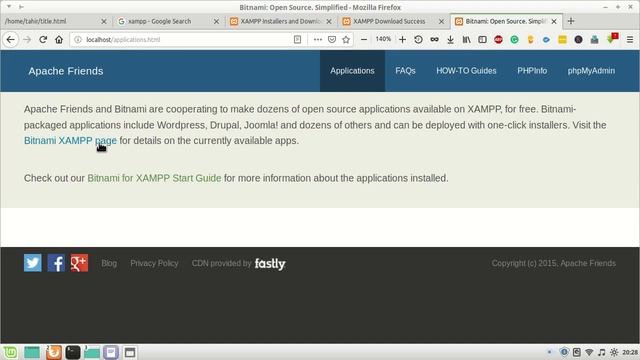Close the Bitnami: Open Source tab

point(554,21)
